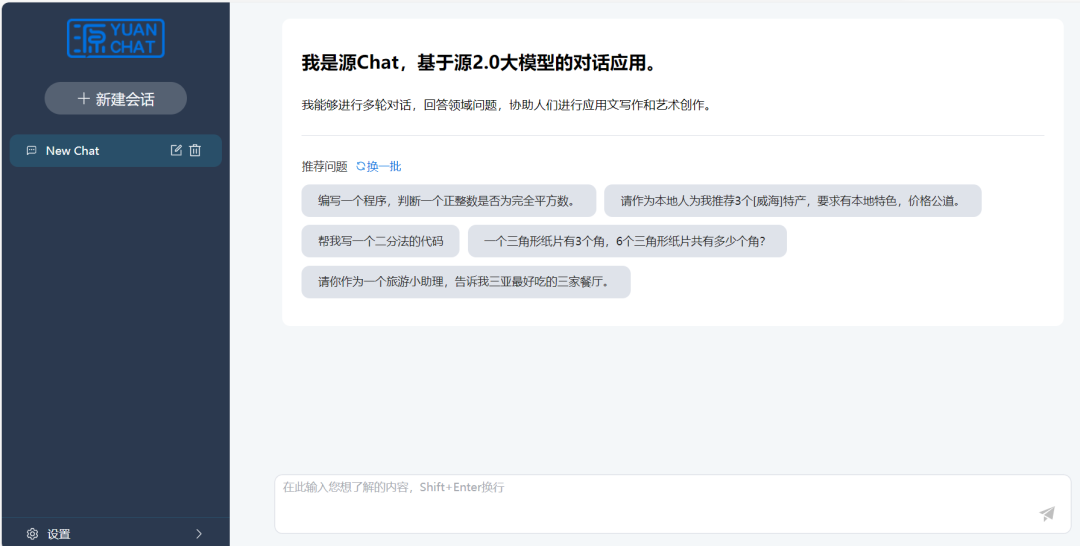Screen dimensions: 1080x546
Task: Pick the 威海 特产 recommendation question
Action: (792, 201)
